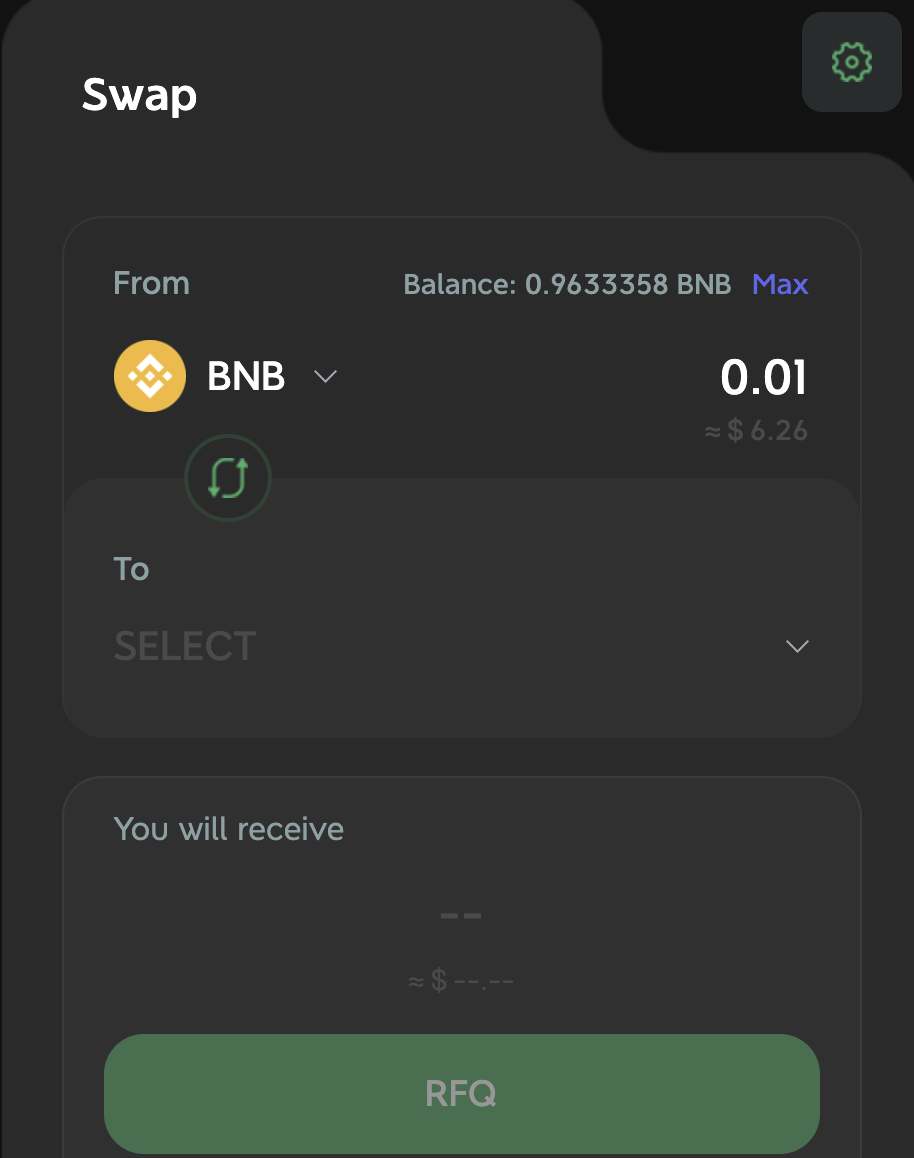Viewport: 914px width, 1158px height.
Task: Click the "You will receive" label
Action: coord(229,829)
